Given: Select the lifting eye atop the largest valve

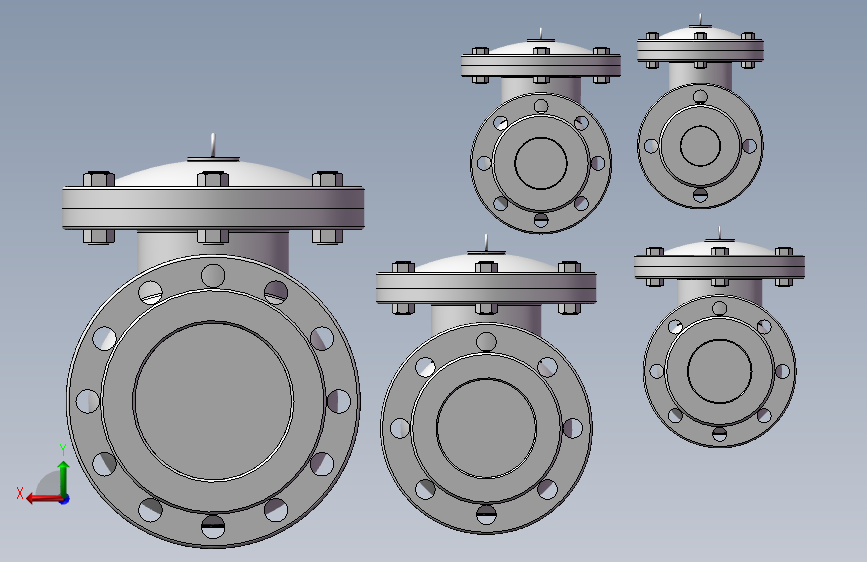Looking at the screenshot, I should pyautogui.click(x=213, y=145).
